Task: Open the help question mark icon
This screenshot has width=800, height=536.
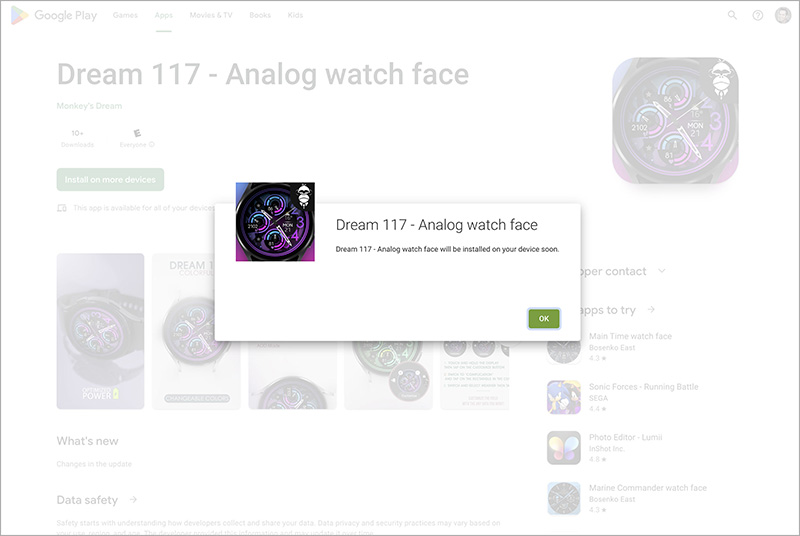Action: coord(758,15)
